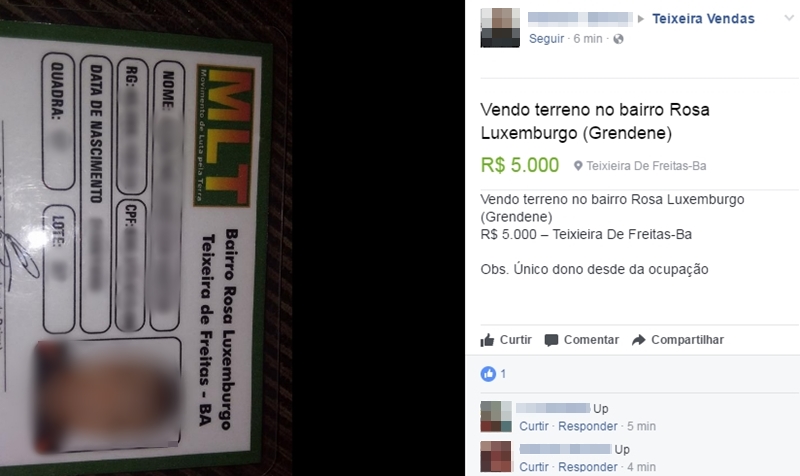This screenshot has width=800, height=476.
Task: Click the 6 min post timestamp
Action: click(588, 39)
